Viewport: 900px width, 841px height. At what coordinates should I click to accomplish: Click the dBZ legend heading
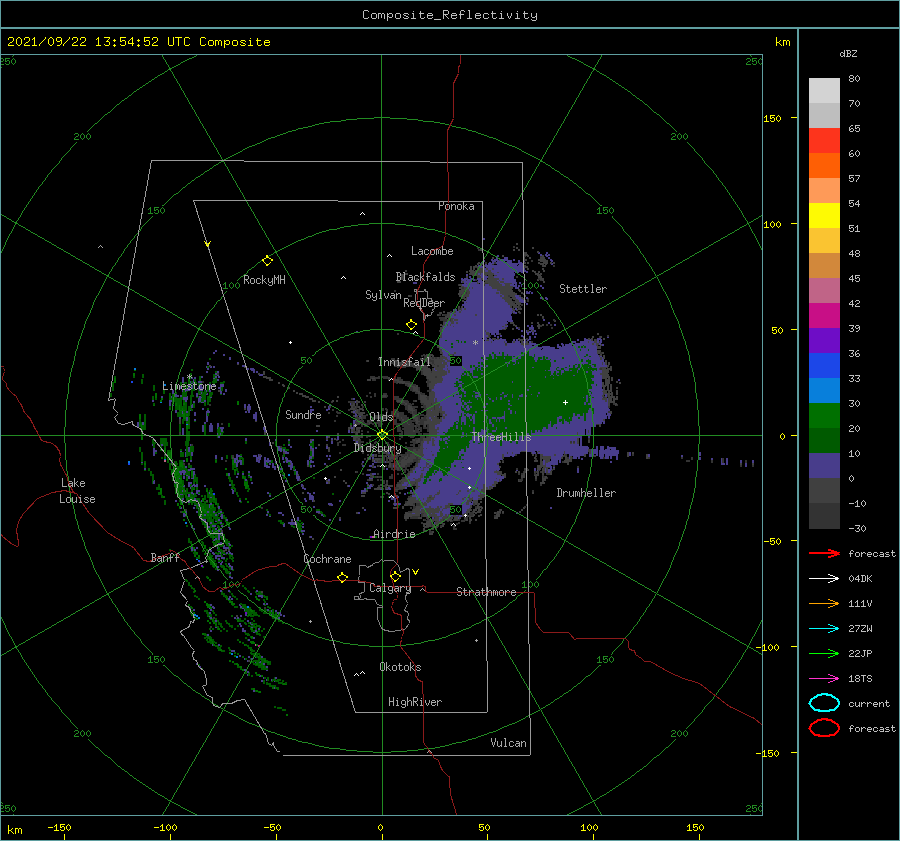coord(848,53)
